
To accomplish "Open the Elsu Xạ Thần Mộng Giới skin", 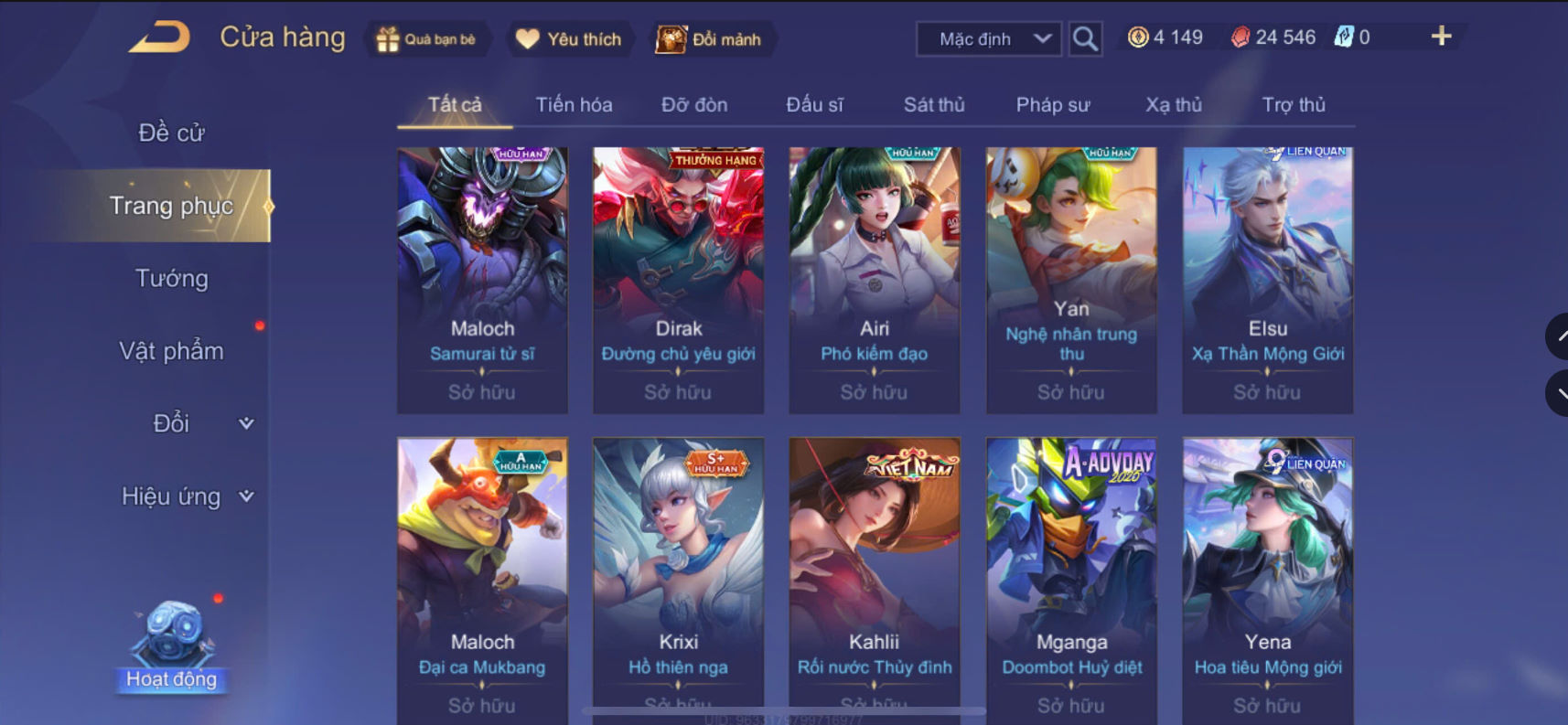I will pos(1268,281).
